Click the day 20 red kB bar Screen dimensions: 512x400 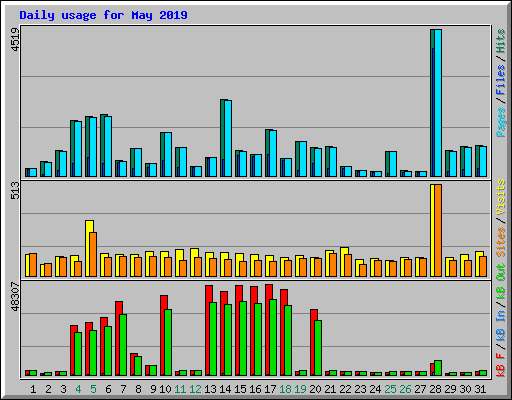[314, 343]
